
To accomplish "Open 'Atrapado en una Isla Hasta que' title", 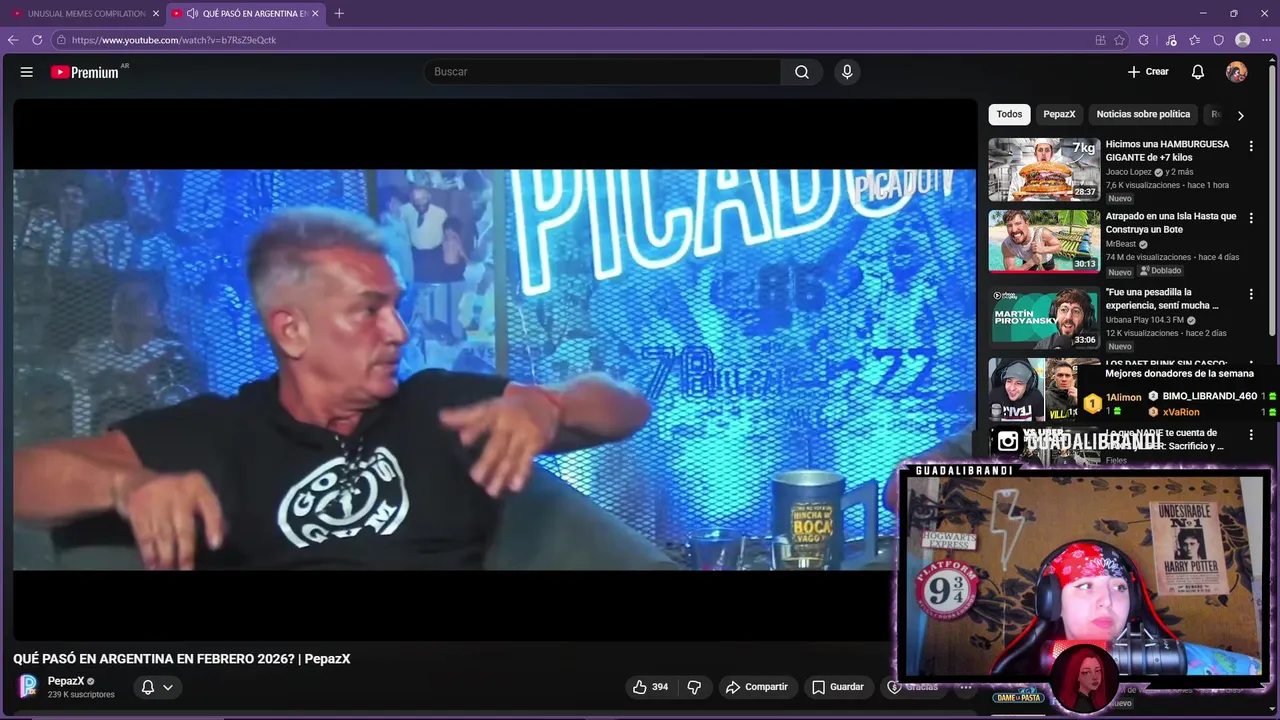I will point(1171,223).
